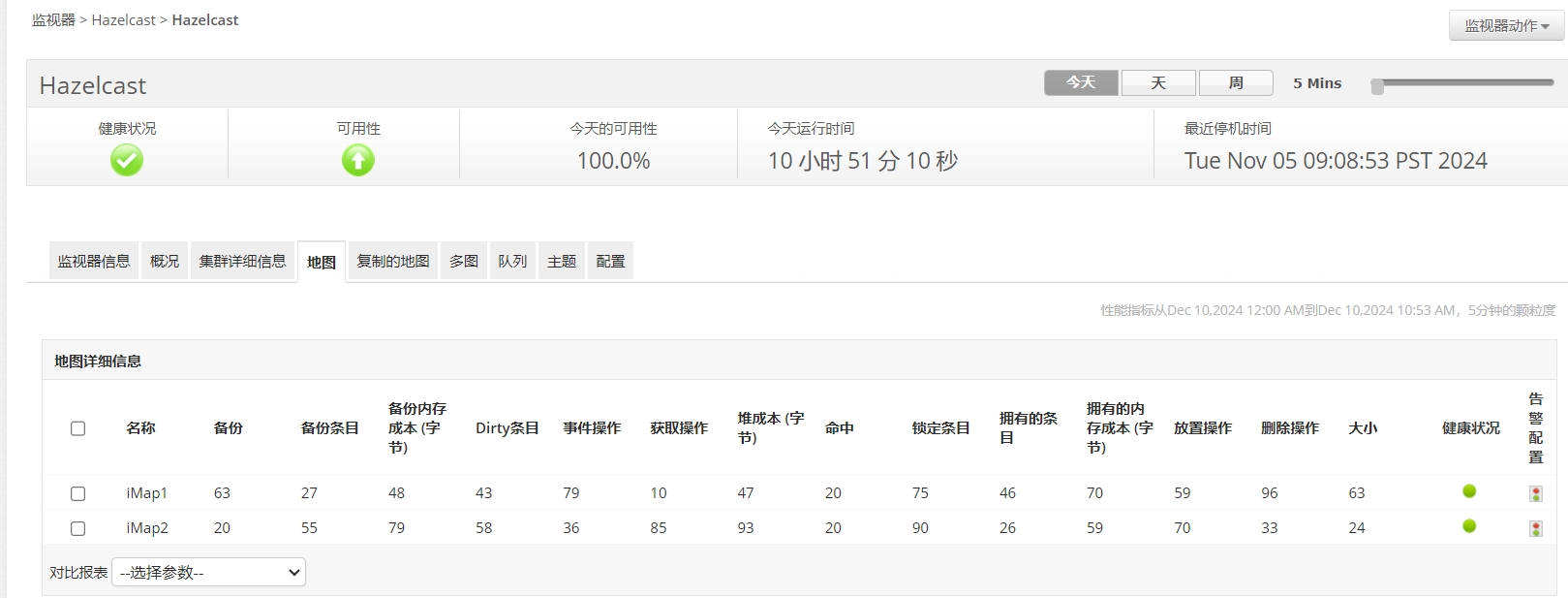
Task: Click the first Hazelcast breadcrumb link
Action: (x=123, y=19)
